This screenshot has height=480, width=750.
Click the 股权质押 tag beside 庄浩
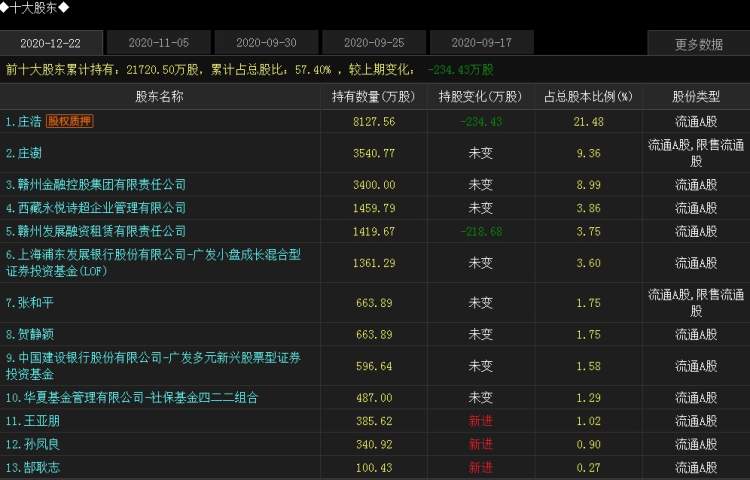pyautogui.click(x=70, y=121)
